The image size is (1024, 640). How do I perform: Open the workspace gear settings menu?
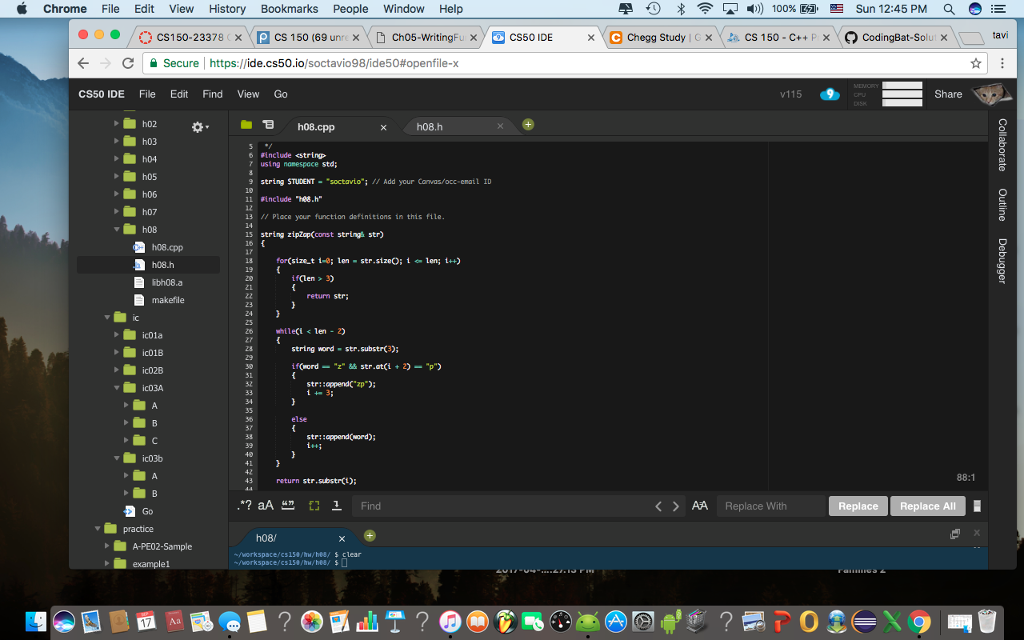pyautogui.click(x=199, y=127)
